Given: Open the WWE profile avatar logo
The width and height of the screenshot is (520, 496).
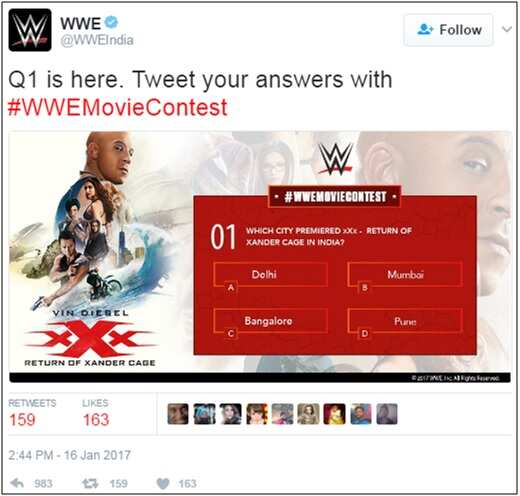Looking at the screenshot, I should pos(30,30).
